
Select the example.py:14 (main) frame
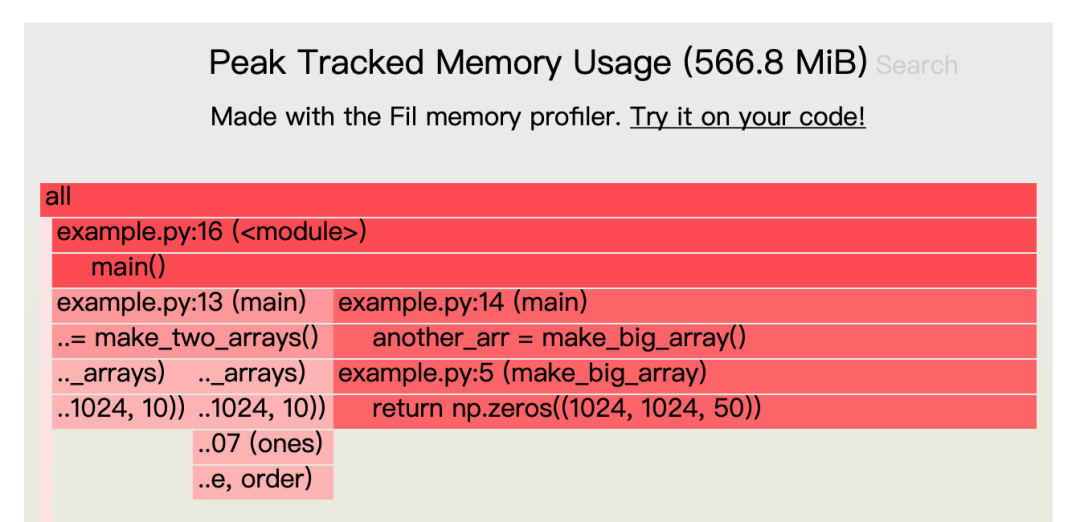click(x=684, y=303)
